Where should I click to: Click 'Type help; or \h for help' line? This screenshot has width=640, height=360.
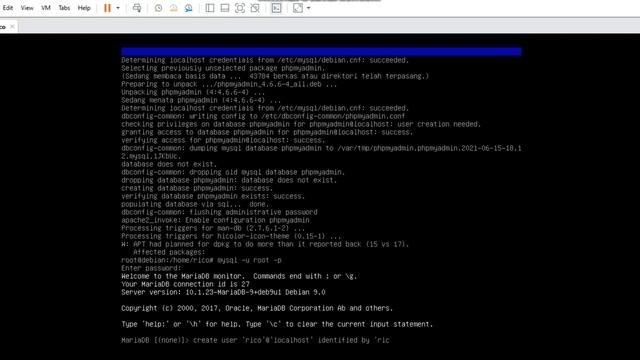[277, 324]
